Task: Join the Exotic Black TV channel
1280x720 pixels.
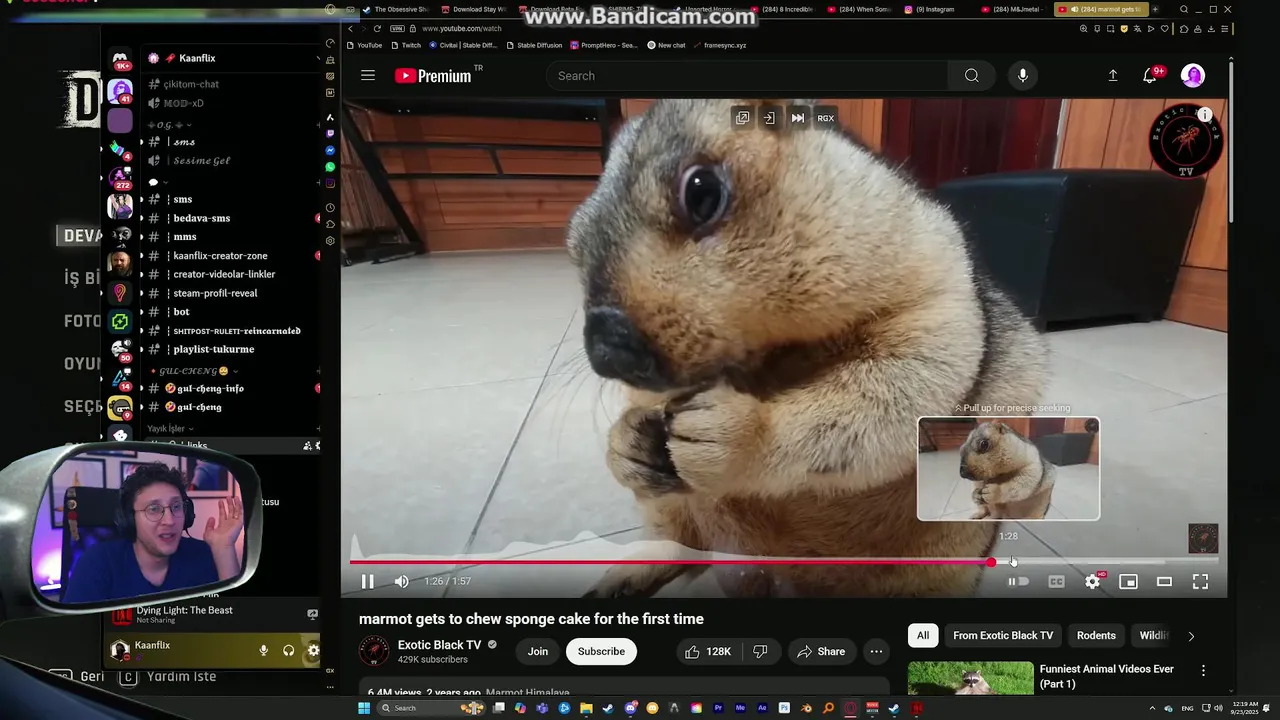Action: 538,652
